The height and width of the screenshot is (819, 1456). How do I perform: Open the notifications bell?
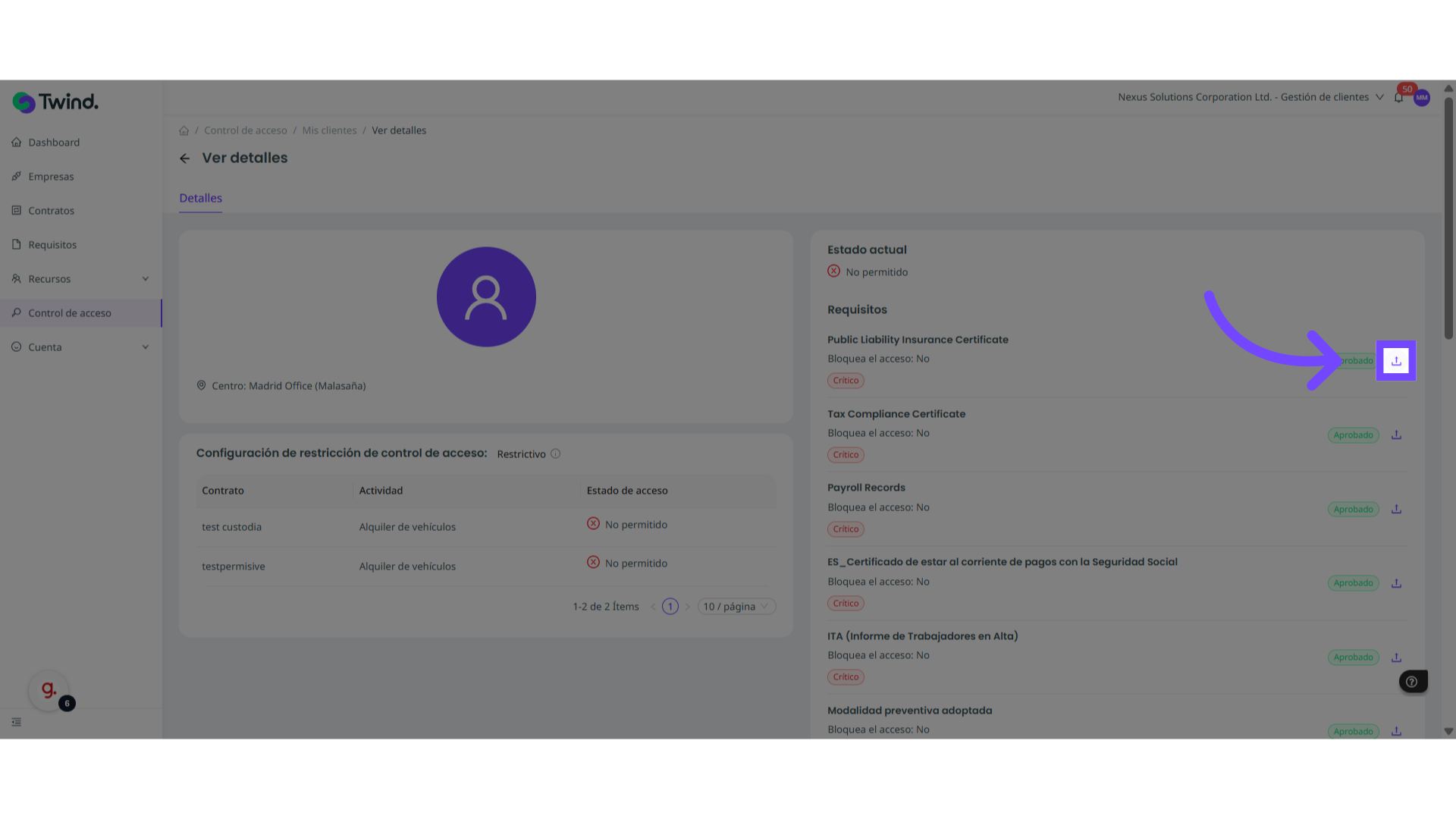(1398, 98)
